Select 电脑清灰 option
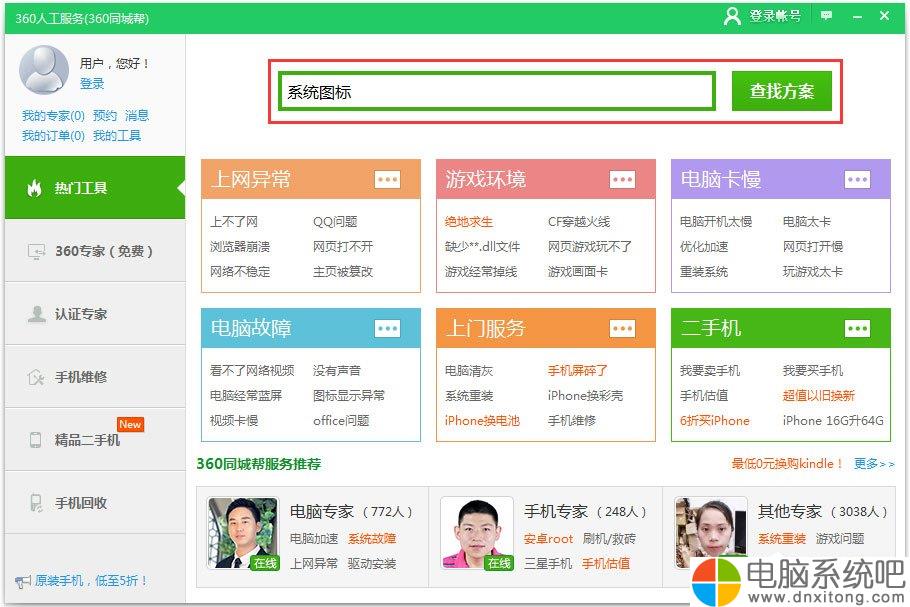910x607 pixels. (x=469, y=370)
